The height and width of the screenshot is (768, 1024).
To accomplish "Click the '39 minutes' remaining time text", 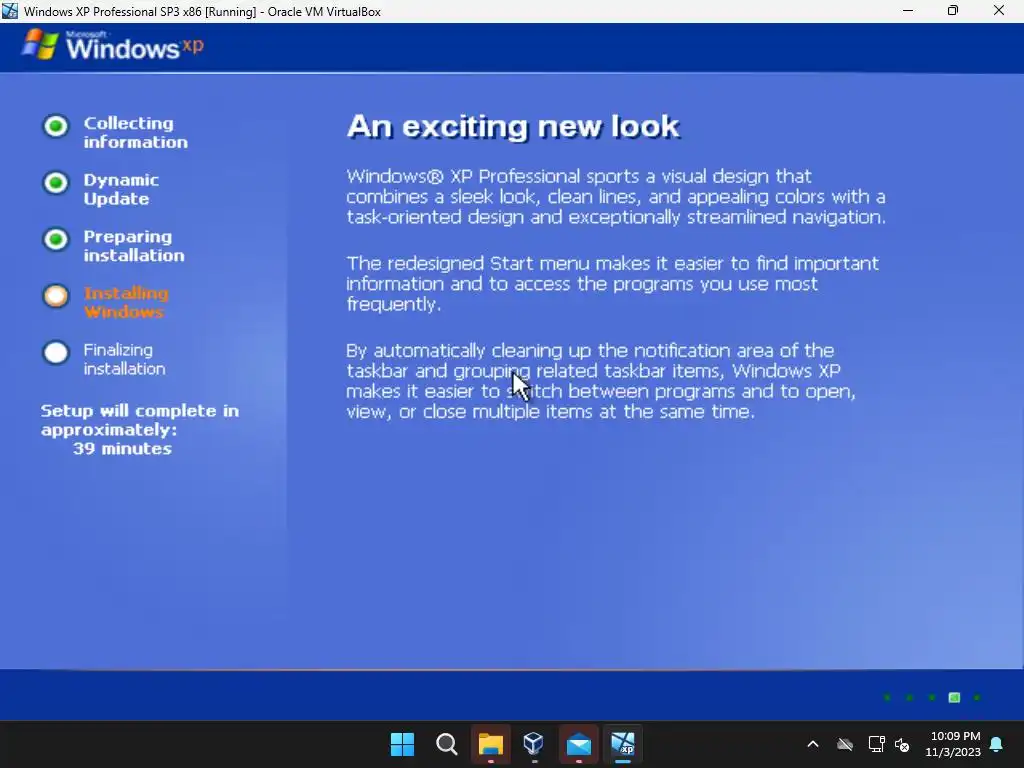I will tap(122, 449).
